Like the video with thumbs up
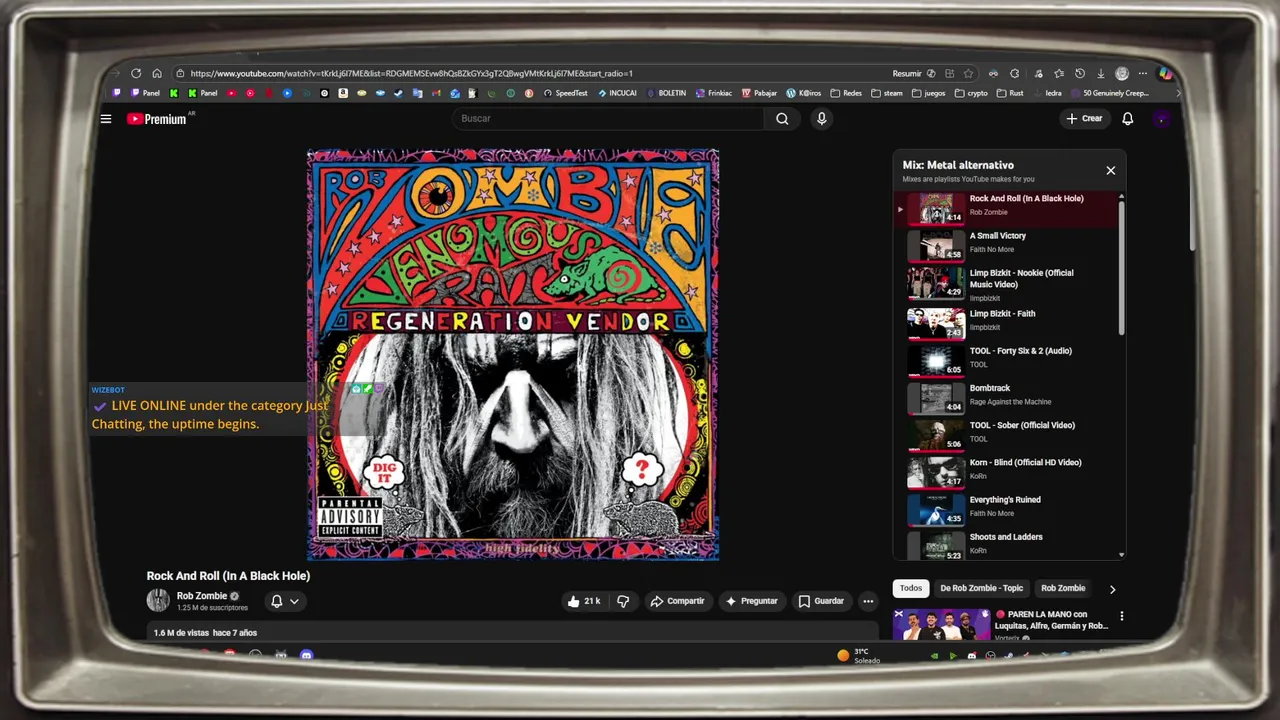1280x720 pixels. [x=584, y=601]
